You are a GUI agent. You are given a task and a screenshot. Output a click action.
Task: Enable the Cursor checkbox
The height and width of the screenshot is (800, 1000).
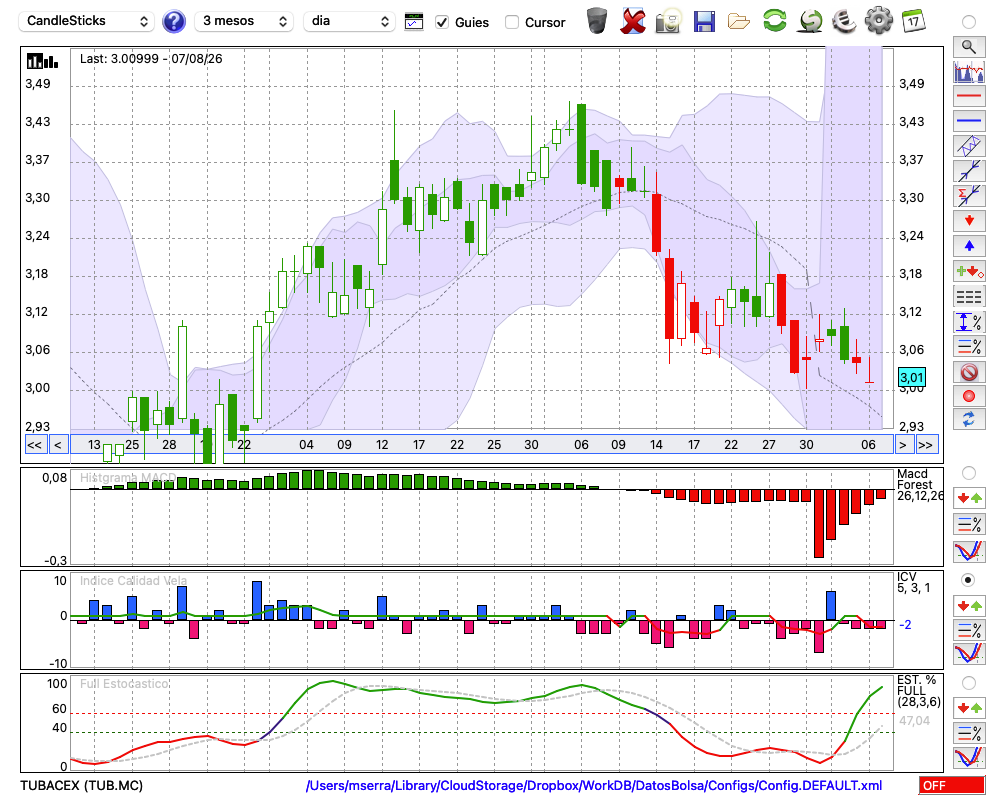511,22
